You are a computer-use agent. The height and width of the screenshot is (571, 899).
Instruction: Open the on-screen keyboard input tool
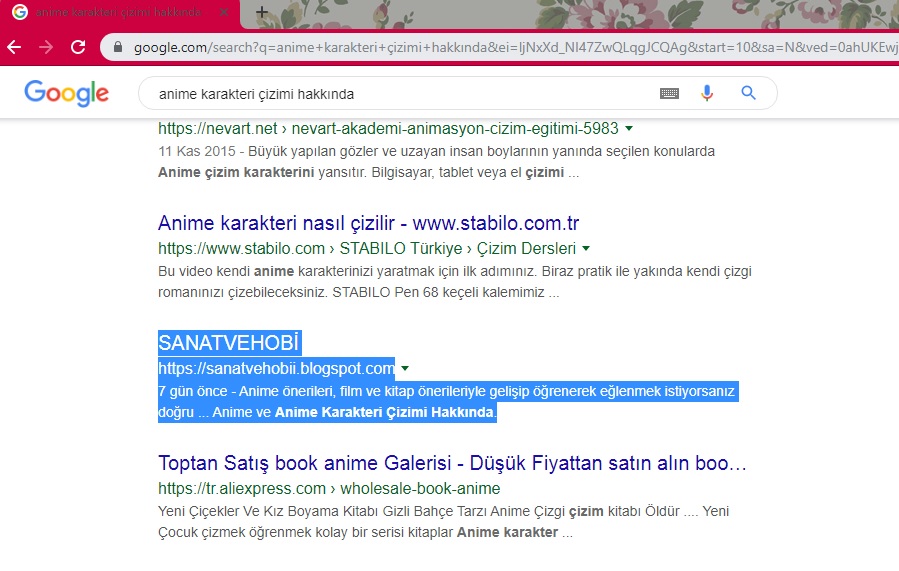(x=669, y=93)
